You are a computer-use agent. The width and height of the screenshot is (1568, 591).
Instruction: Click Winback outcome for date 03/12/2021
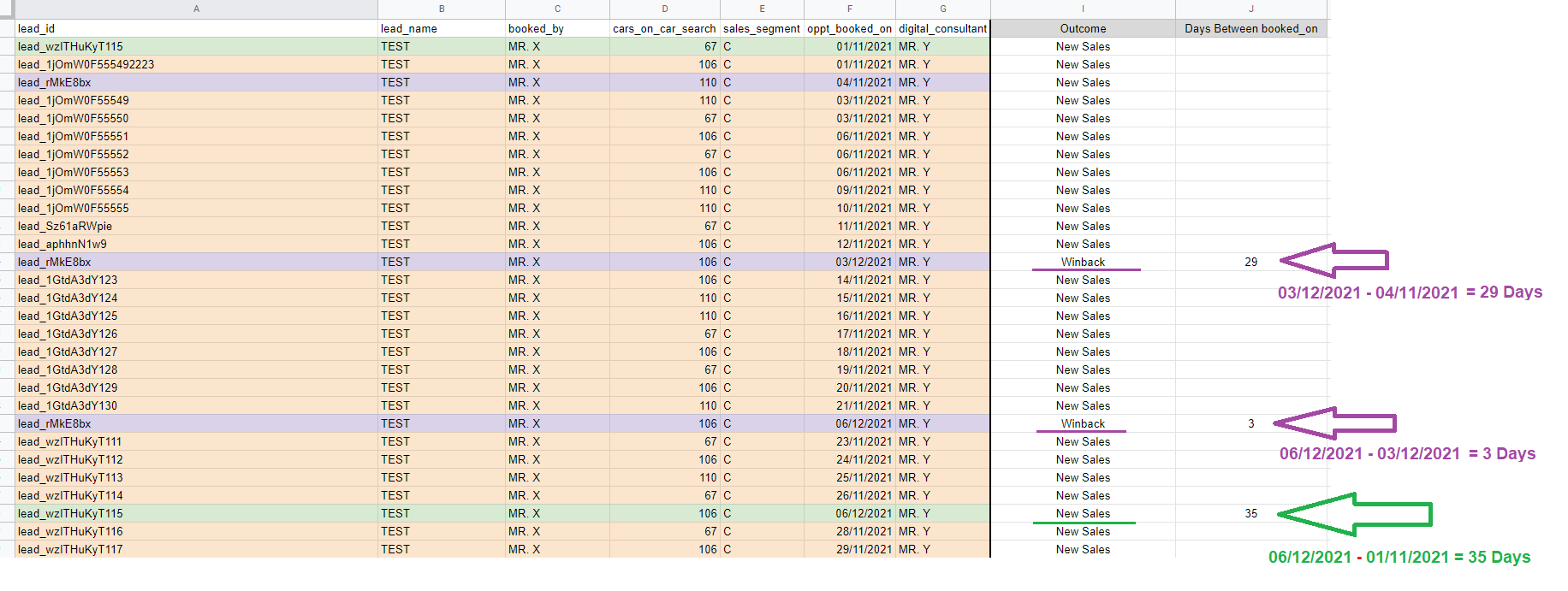click(x=1083, y=262)
